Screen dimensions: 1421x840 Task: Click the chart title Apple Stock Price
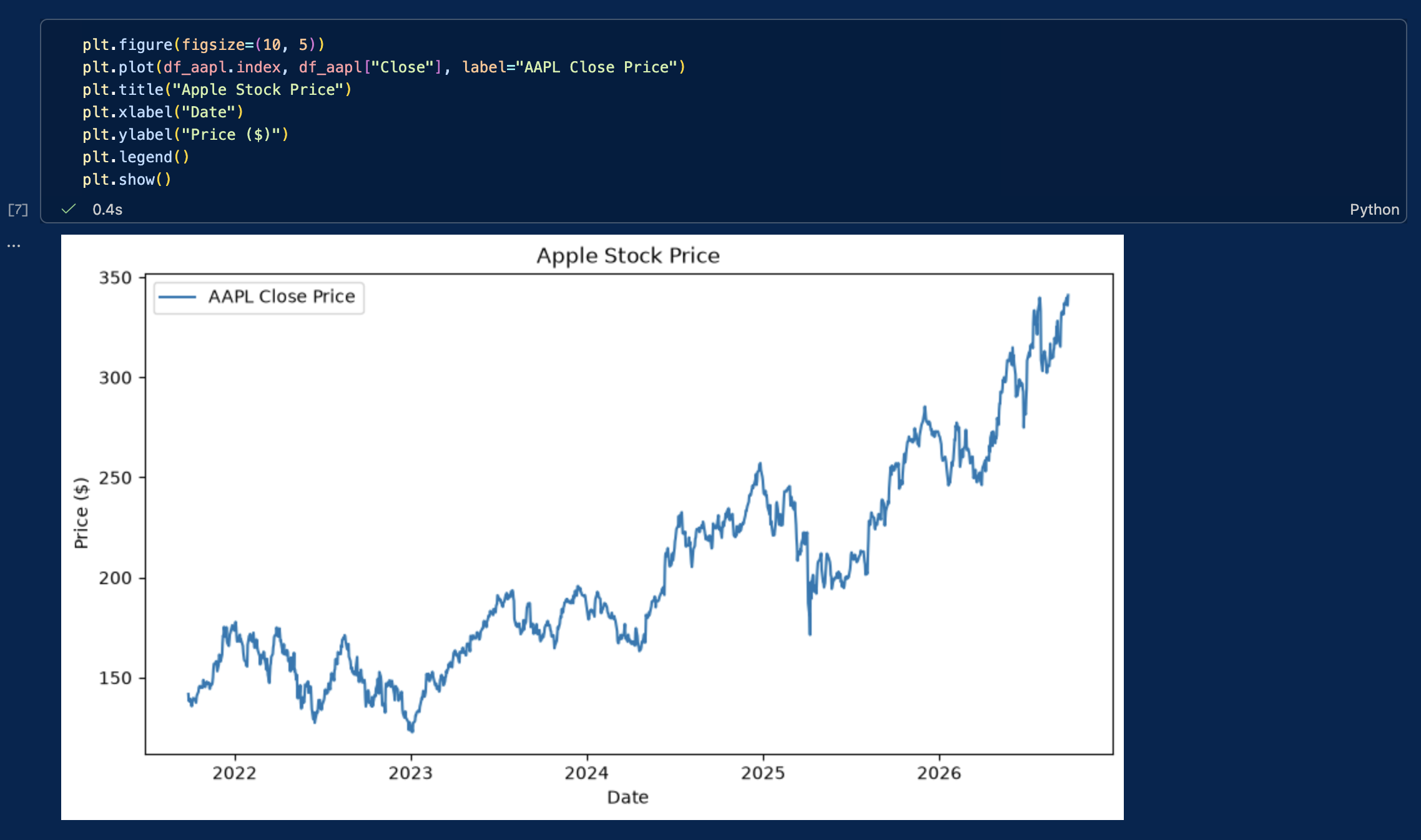tap(628, 256)
